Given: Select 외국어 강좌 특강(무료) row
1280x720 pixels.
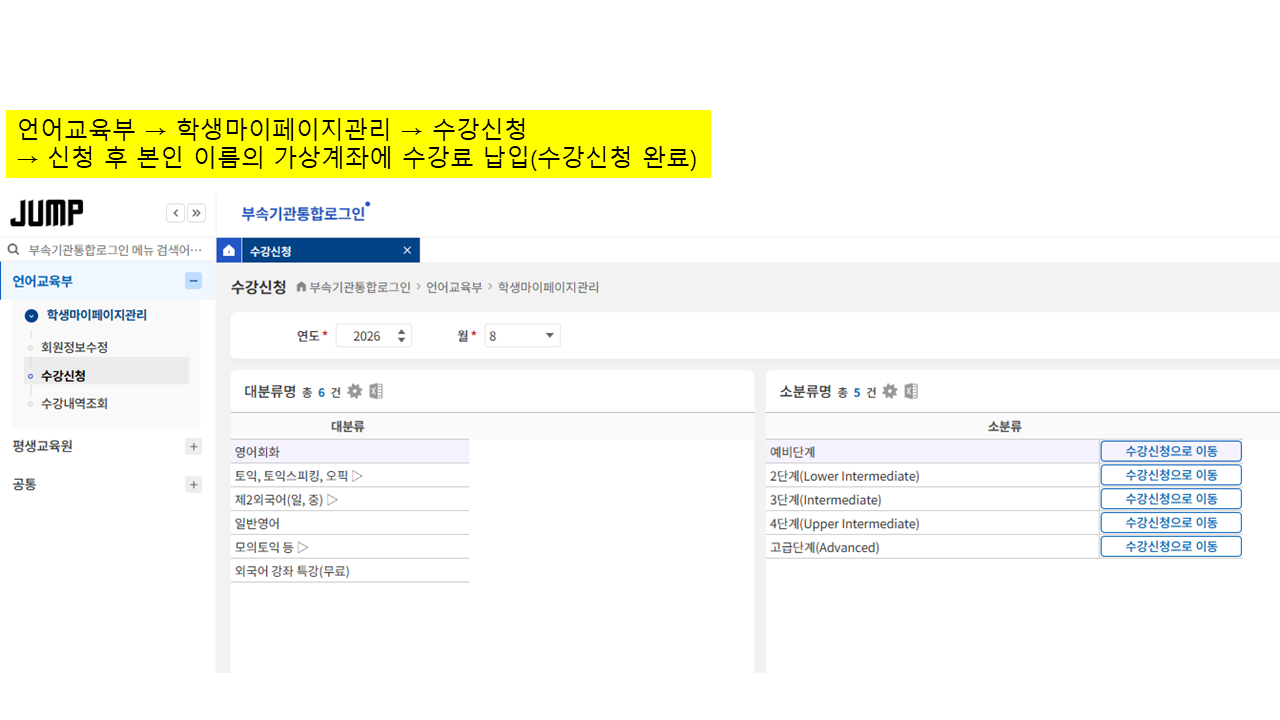Looking at the screenshot, I should coord(350,571).
